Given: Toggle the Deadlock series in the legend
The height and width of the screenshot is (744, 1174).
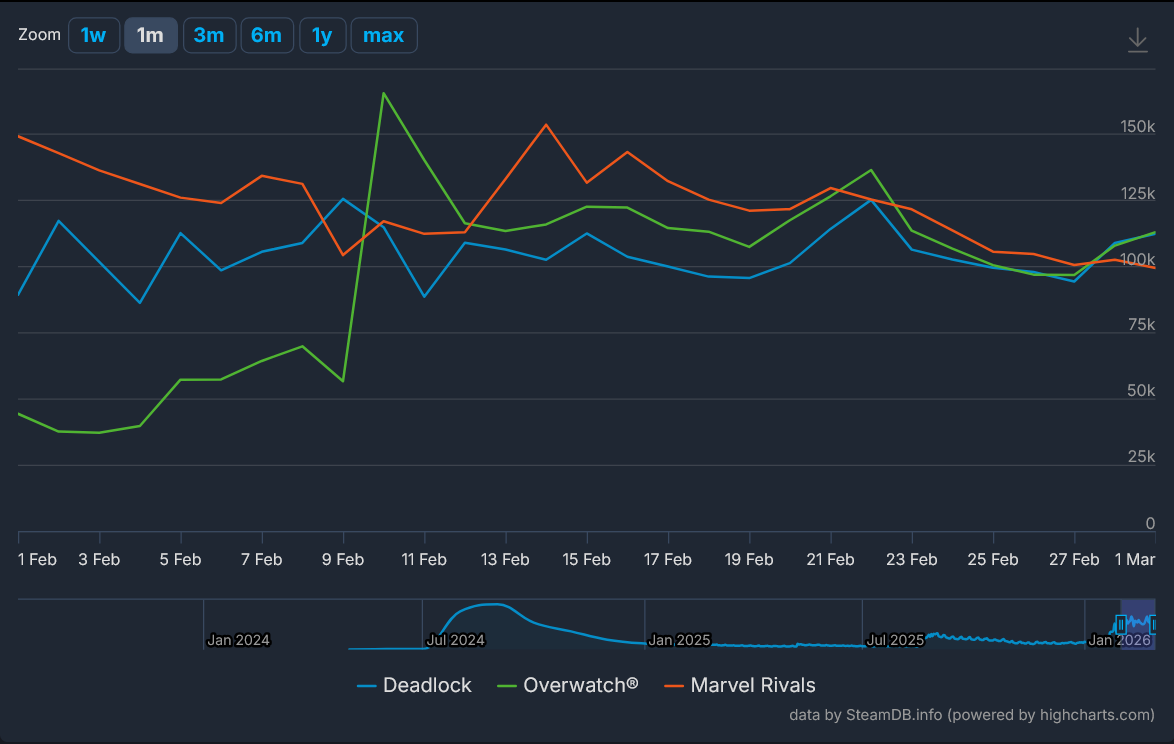Looking at the screenshot, I should (x=415, y=686).
